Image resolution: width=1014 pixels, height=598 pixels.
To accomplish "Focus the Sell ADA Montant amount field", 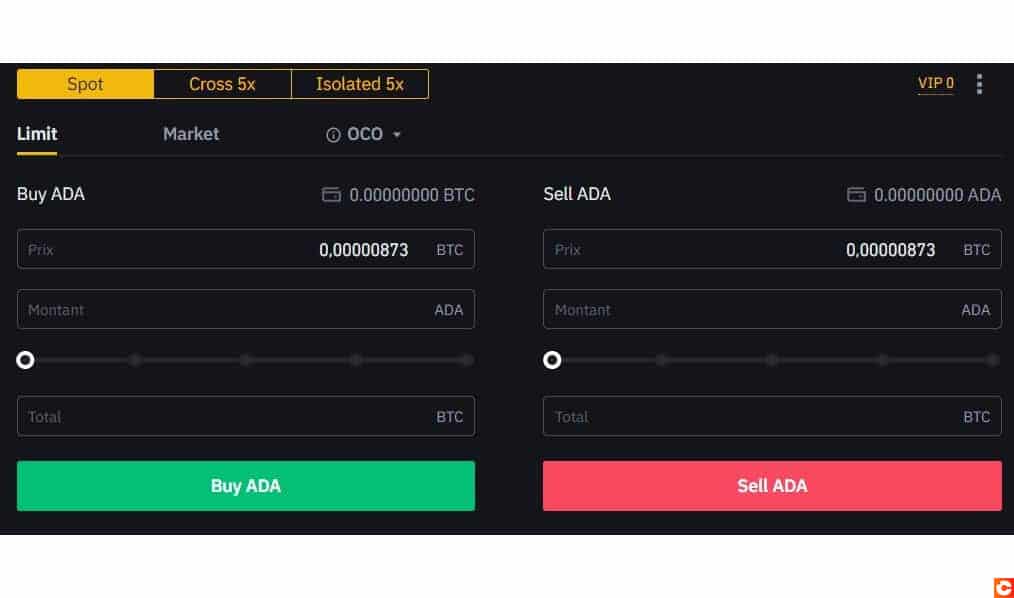I will [x=772, y=310].
